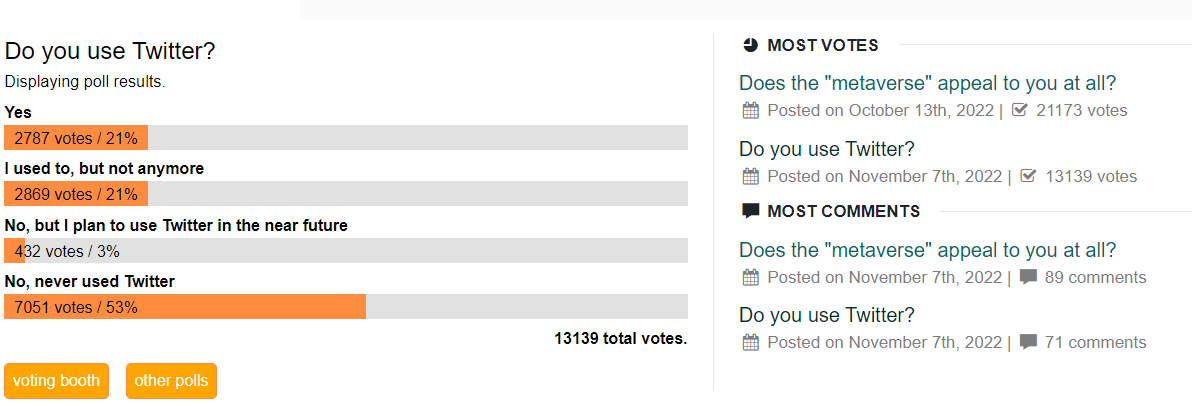Click the speech bubble icon beside Most Comments
Image resolution: width=1192 pixels, height=406 pixels.
point(750,211)
